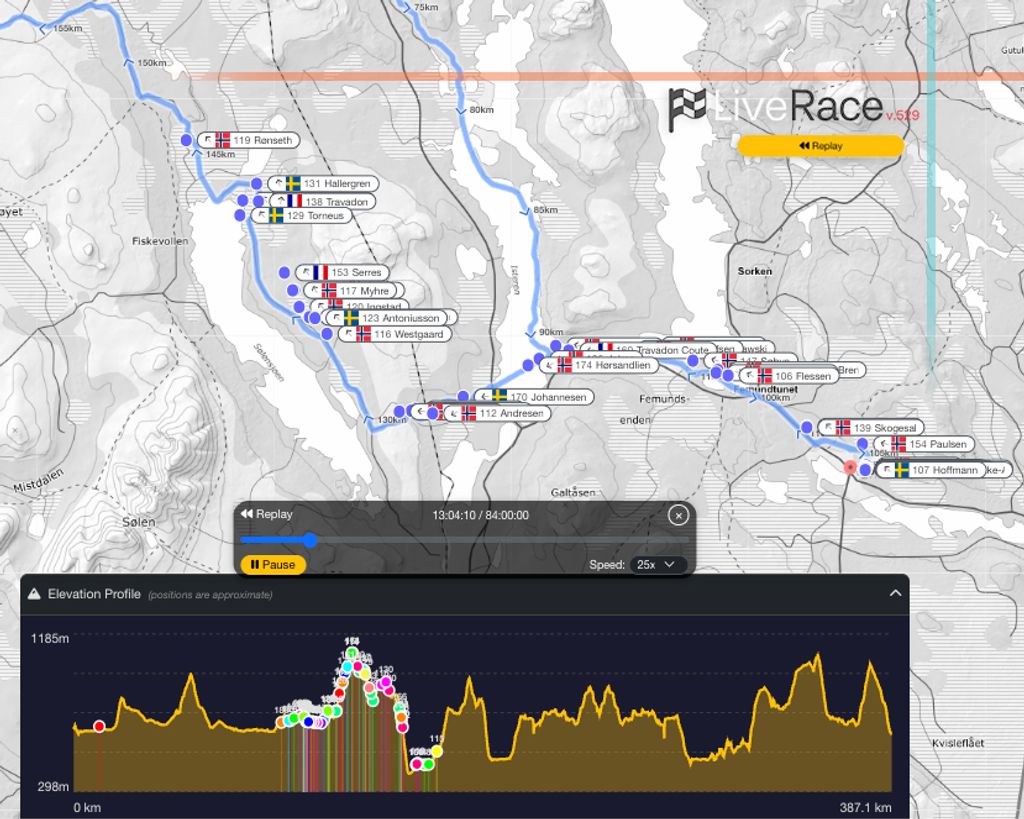The height and width of the screenshot is (819, 1024).
Task: Pause the replay playback
Action: point(273,565)
